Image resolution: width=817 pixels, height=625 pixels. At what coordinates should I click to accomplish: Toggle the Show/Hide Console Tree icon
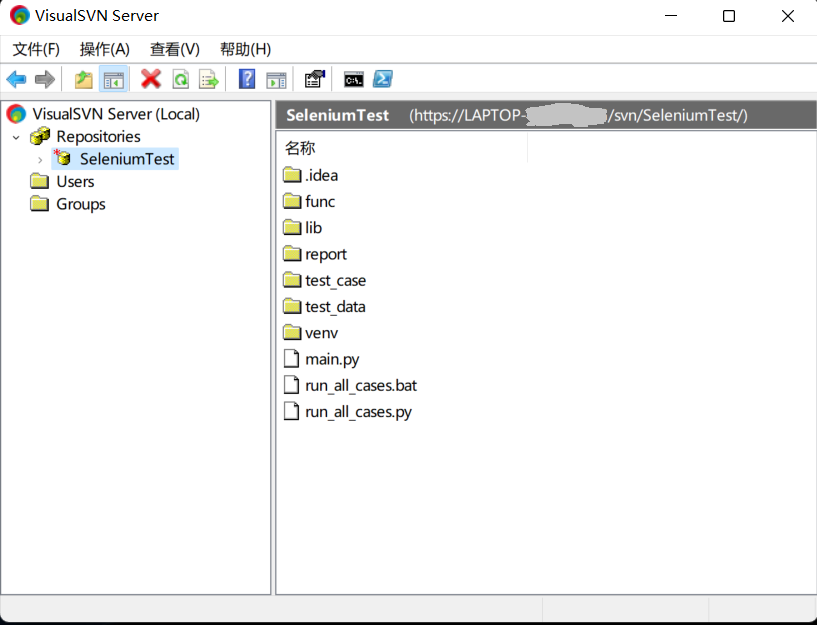click(x=114, y=80)
